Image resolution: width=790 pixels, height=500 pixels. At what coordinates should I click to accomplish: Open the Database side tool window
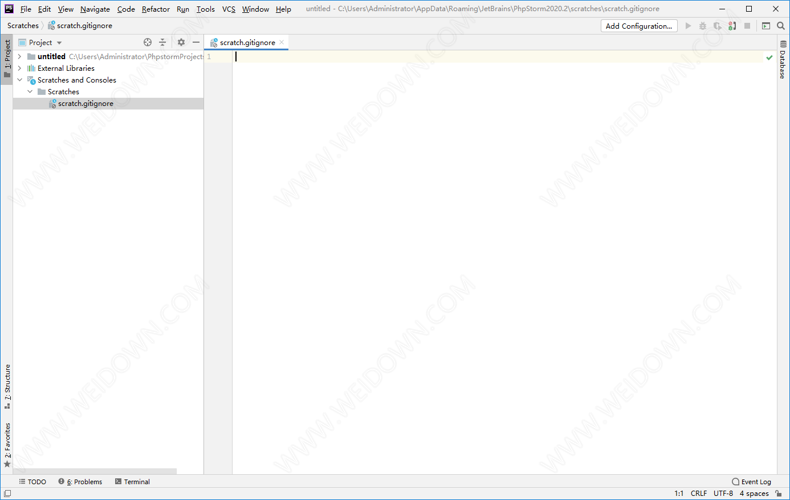(x=783, y=59)
